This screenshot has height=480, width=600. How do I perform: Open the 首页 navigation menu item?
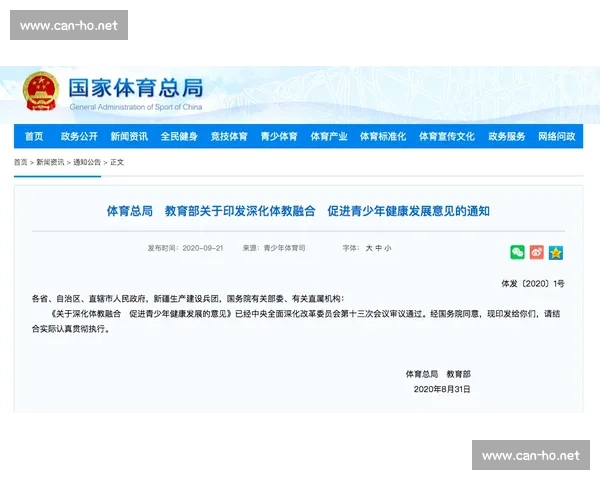click(x=34, y=136)
